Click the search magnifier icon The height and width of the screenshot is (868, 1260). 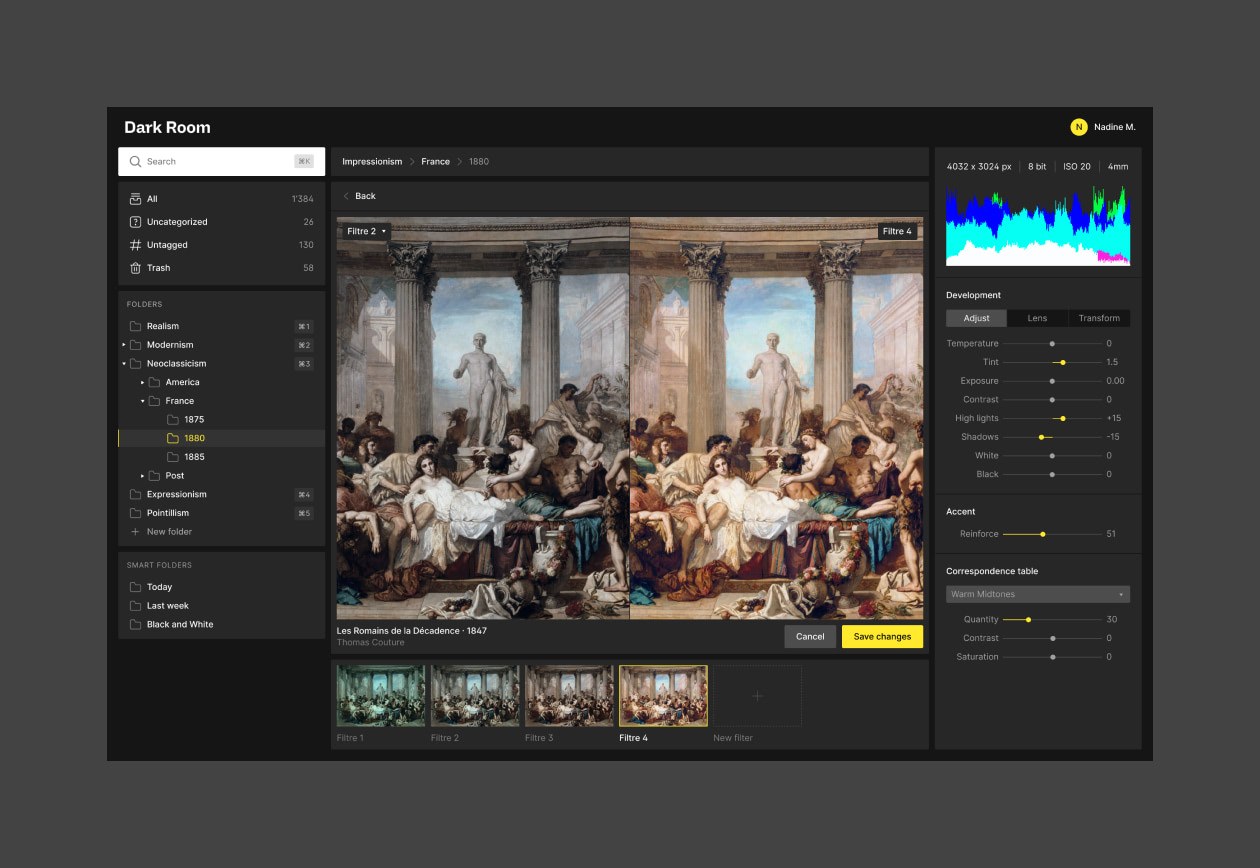point(135,161)
